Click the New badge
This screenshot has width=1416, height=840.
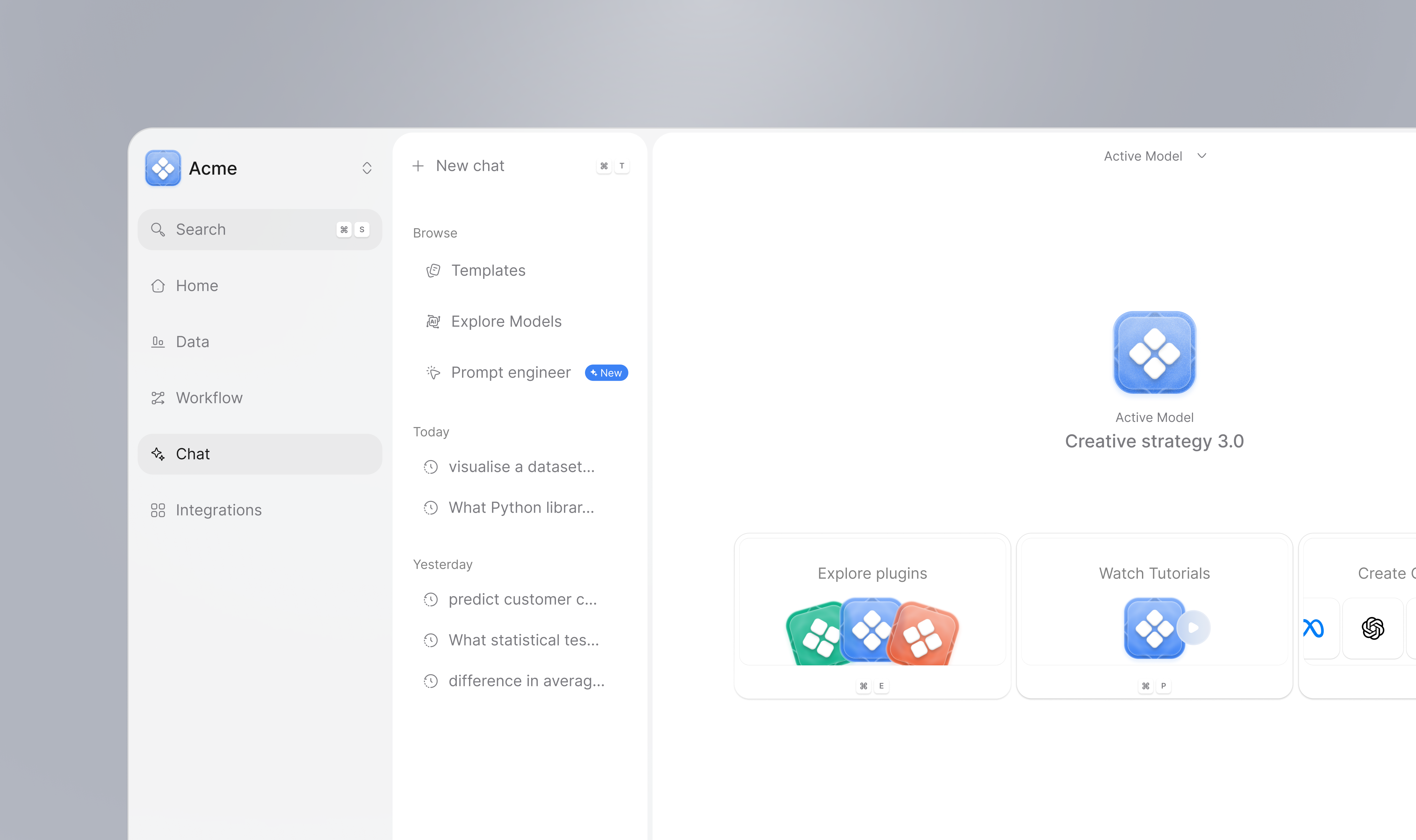[606, 373]
